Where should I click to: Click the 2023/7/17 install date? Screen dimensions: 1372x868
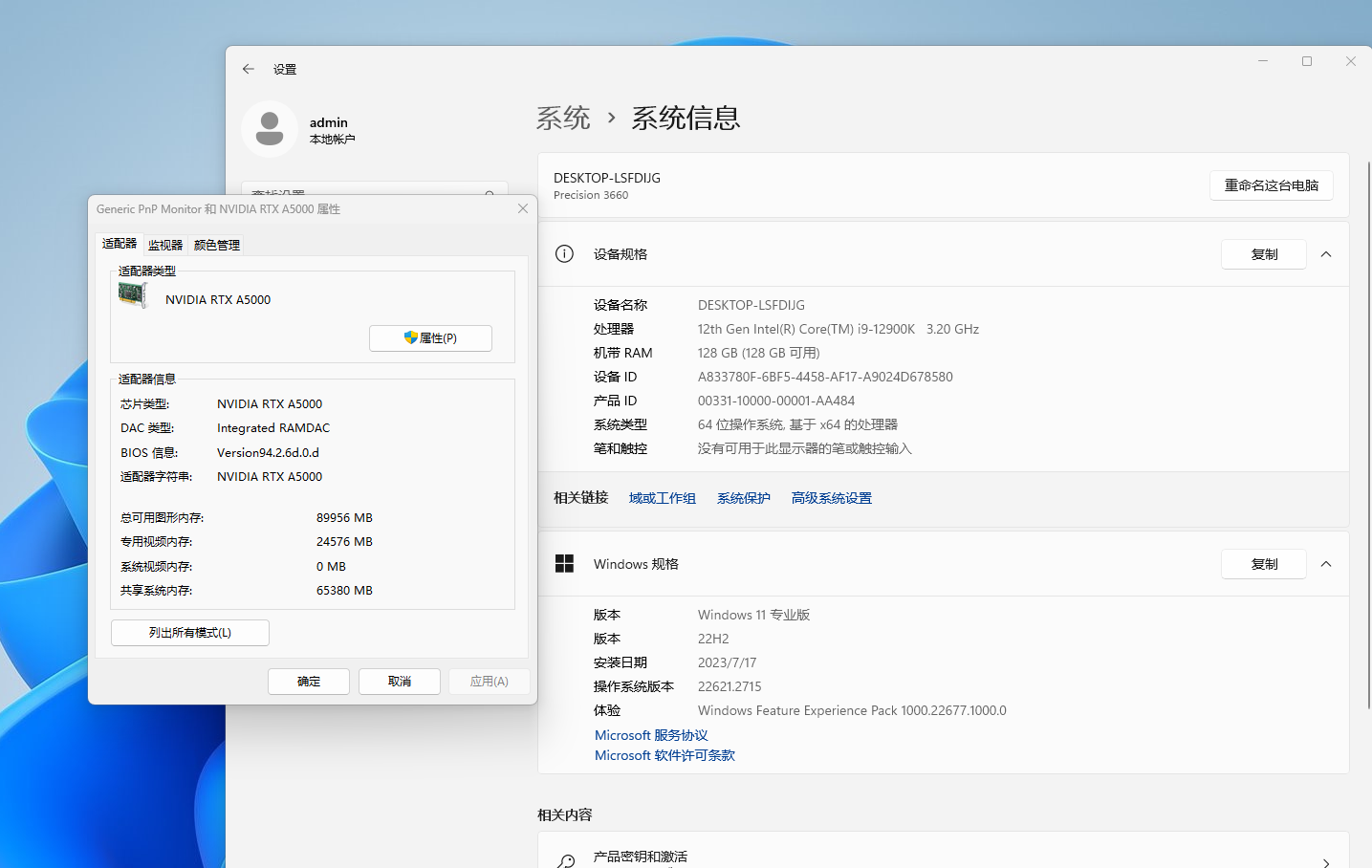coord(727,662)
